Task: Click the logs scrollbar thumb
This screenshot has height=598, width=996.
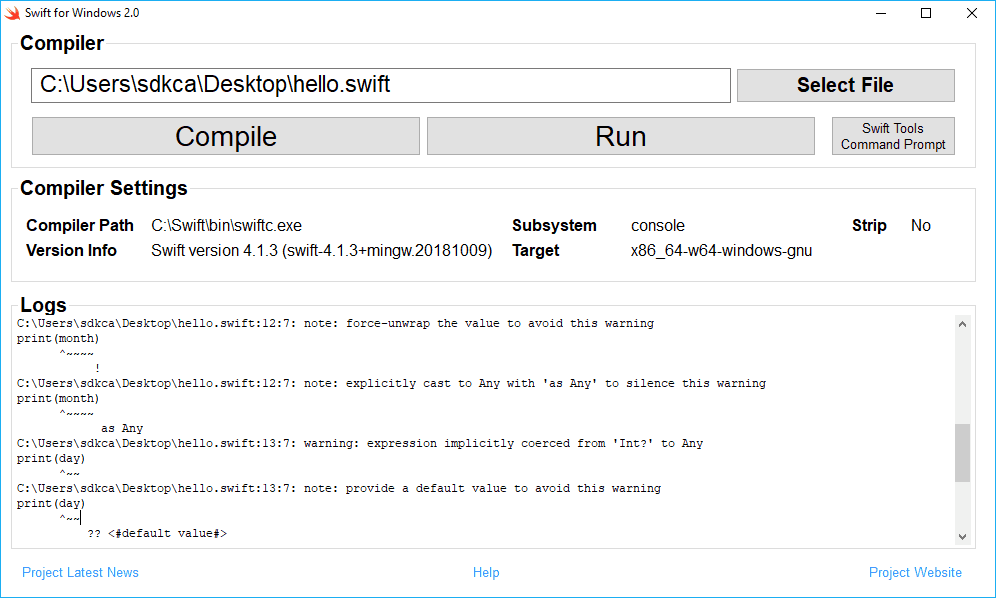Action: click(x=962, y=453)
